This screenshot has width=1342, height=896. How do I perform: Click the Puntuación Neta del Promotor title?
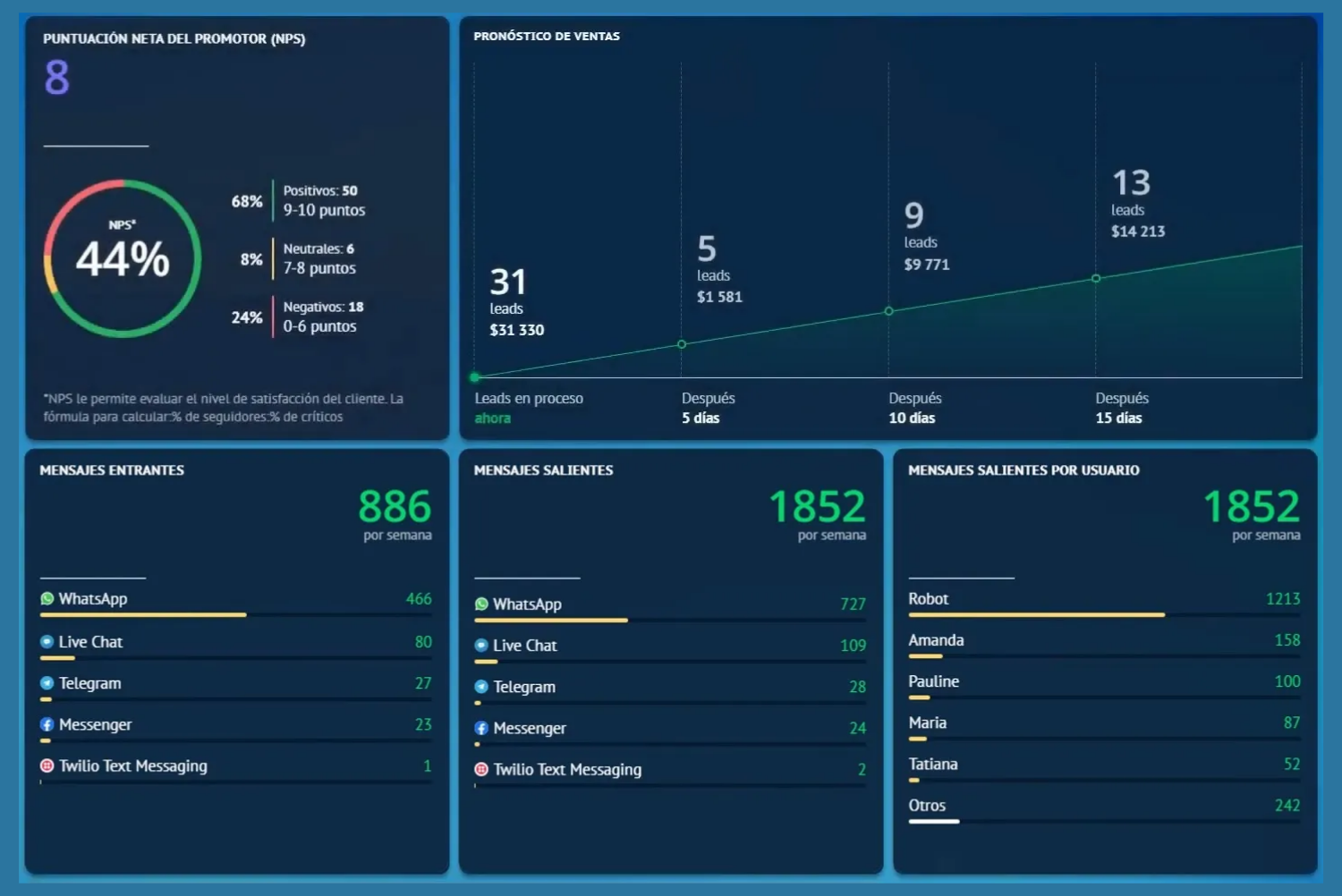coord(174,39)
